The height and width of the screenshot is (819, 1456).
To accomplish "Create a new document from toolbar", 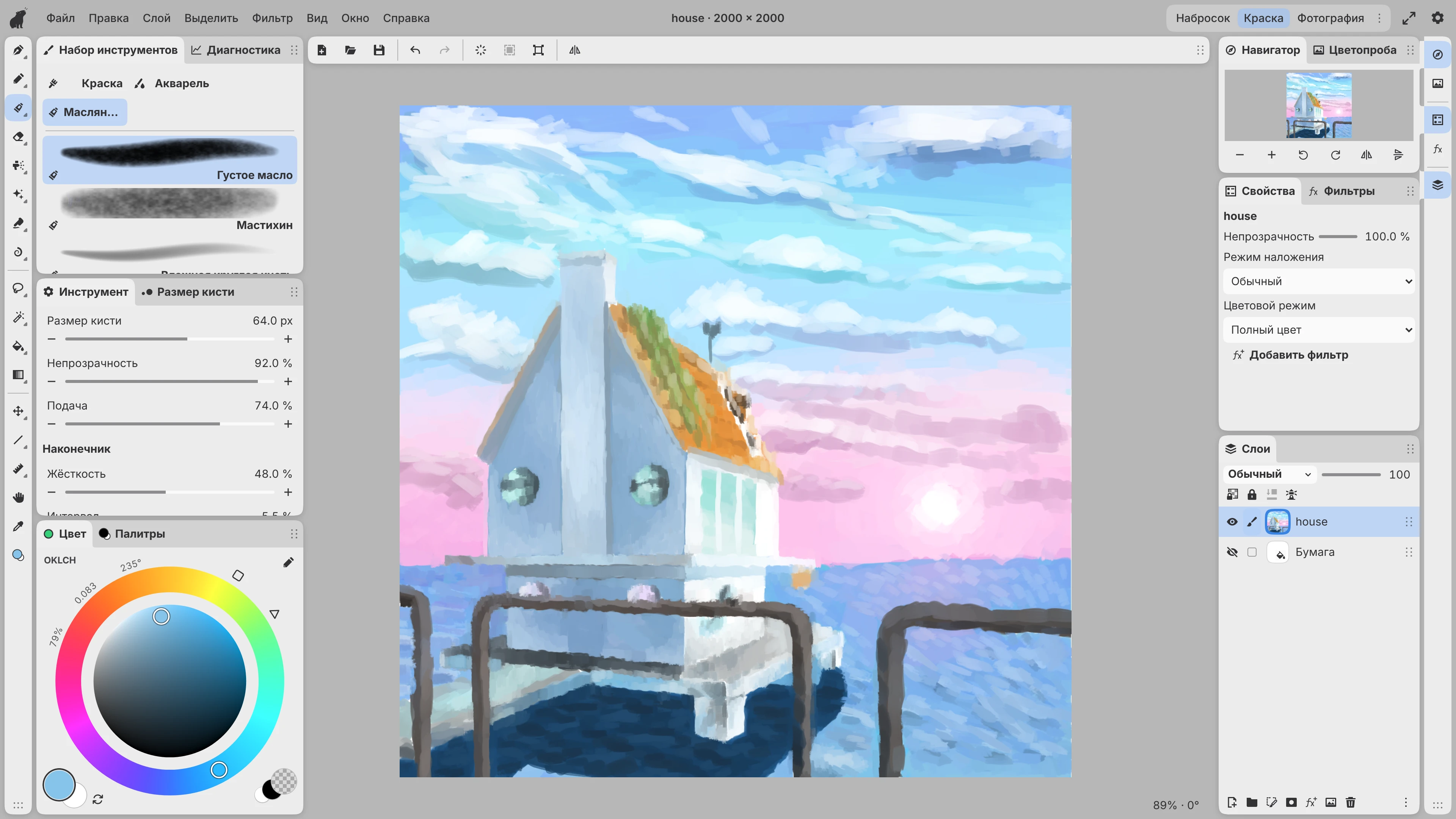I will click(322, 50).
